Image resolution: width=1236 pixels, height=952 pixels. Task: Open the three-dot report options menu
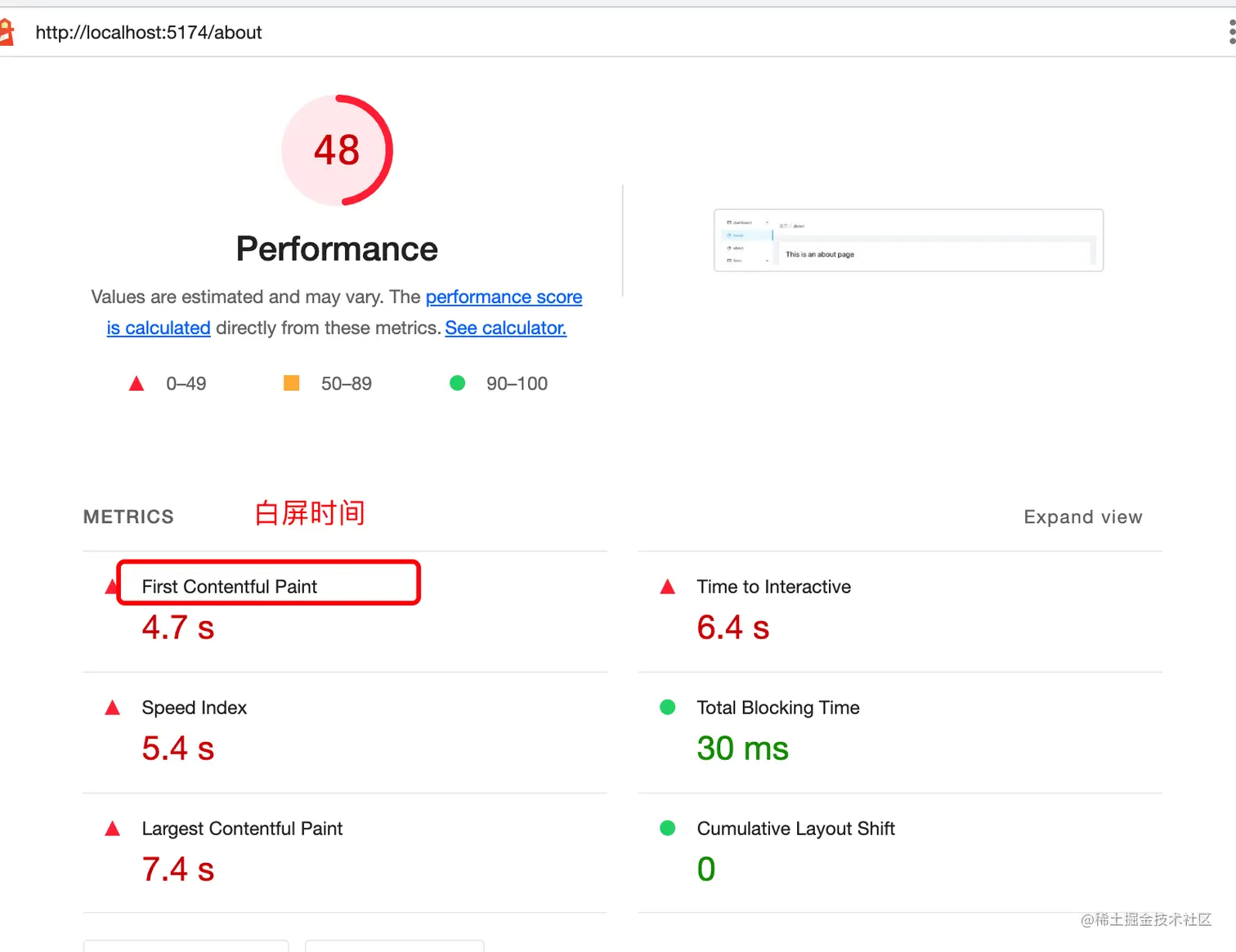[1229, 31]
